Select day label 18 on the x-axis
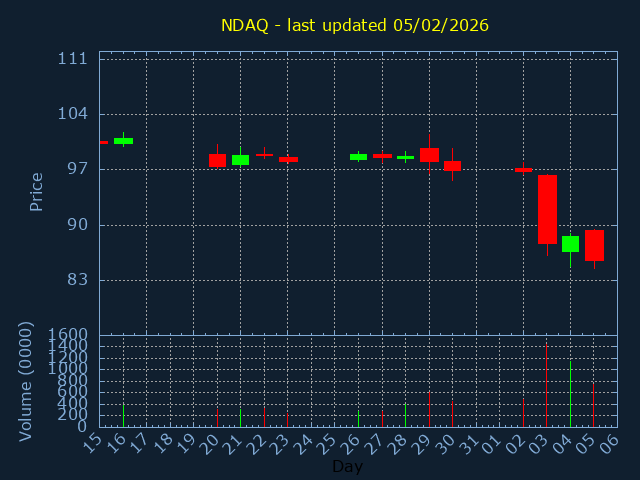Viewport: 640px width, 480px height. (x=163, y=444)
